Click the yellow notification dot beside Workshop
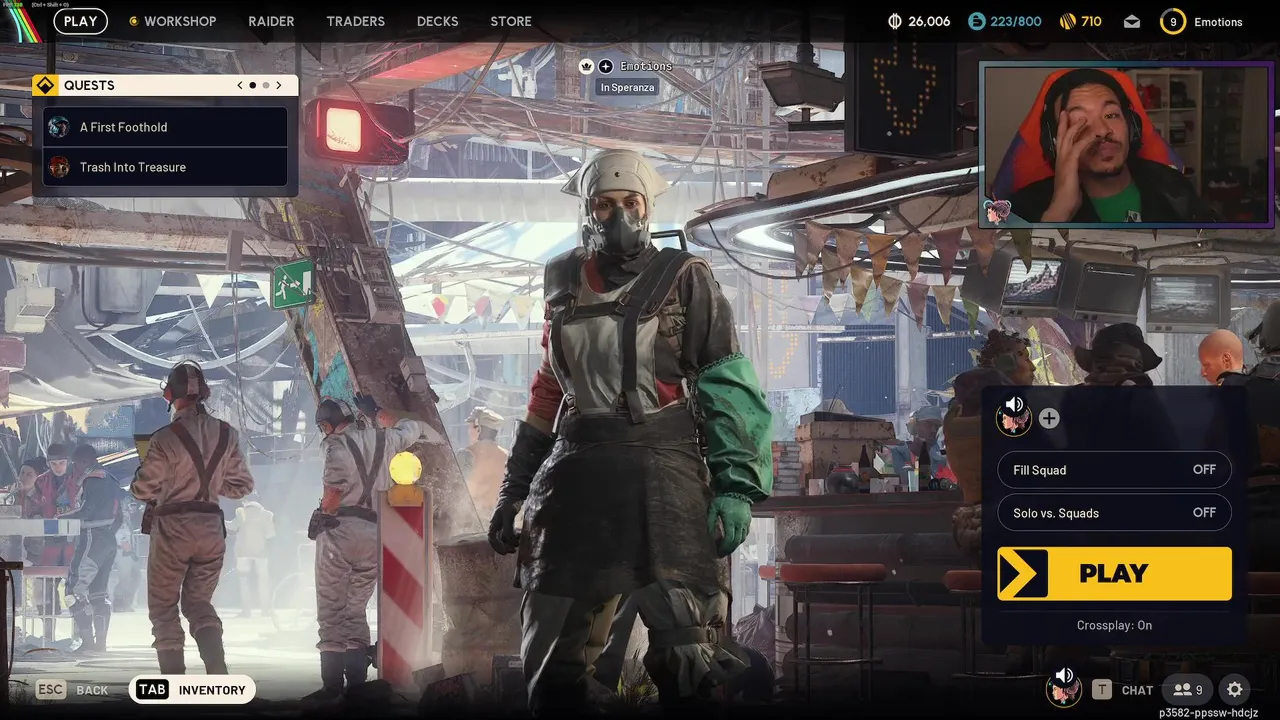Screen dimensions: 1280x720 [x=133, y=21]
